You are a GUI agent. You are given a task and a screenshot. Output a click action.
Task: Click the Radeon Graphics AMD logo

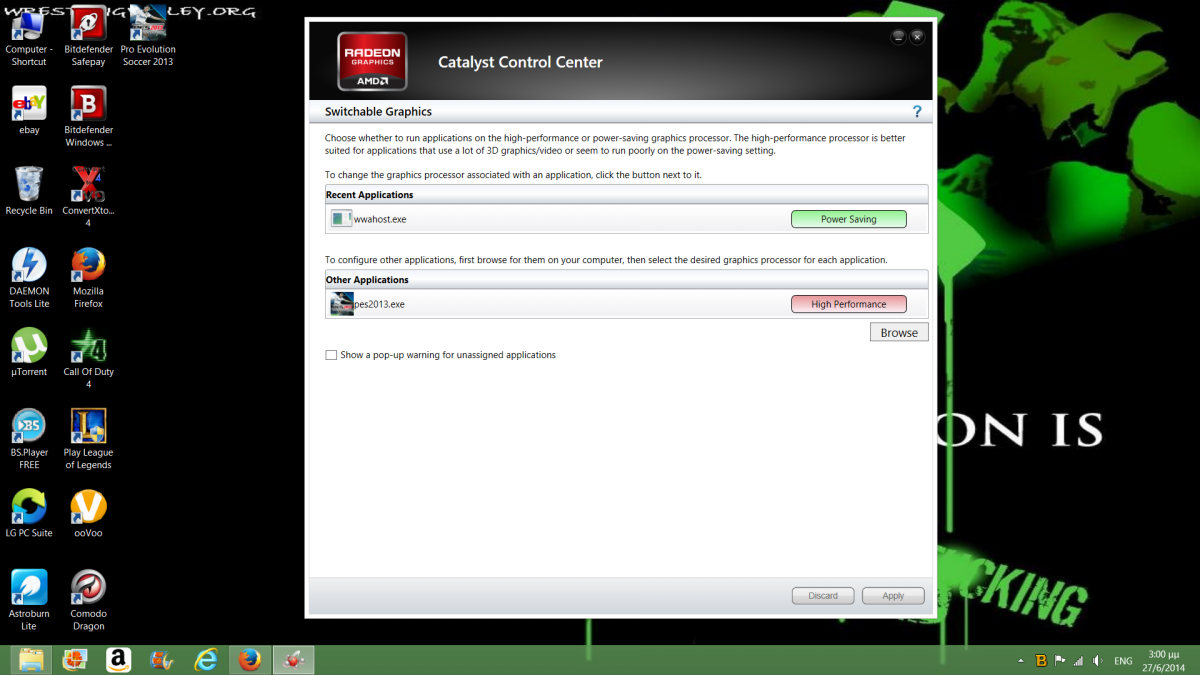pyautogui.click(x=372, y=61)
